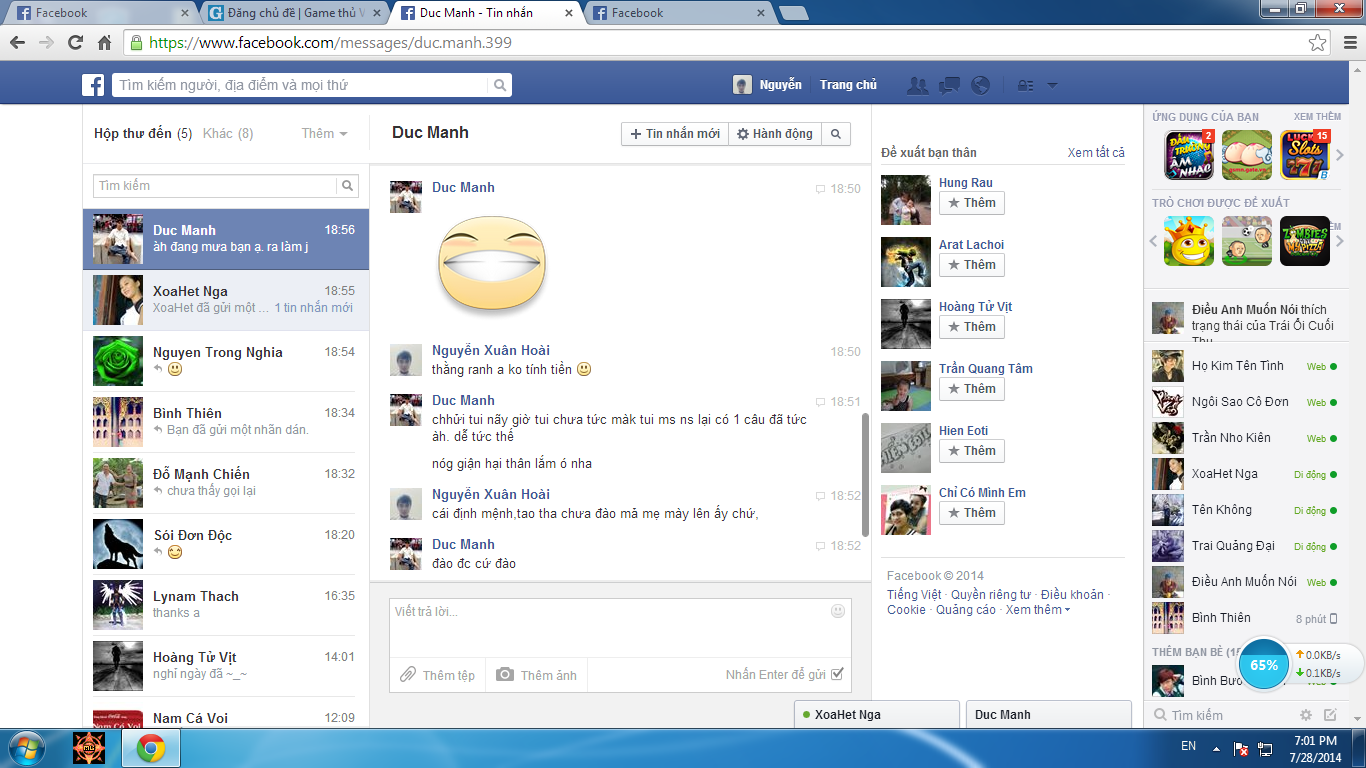Click the 65% network speed widget
This screenshot has width=1366, height=768.
(x=1264, y=665)
